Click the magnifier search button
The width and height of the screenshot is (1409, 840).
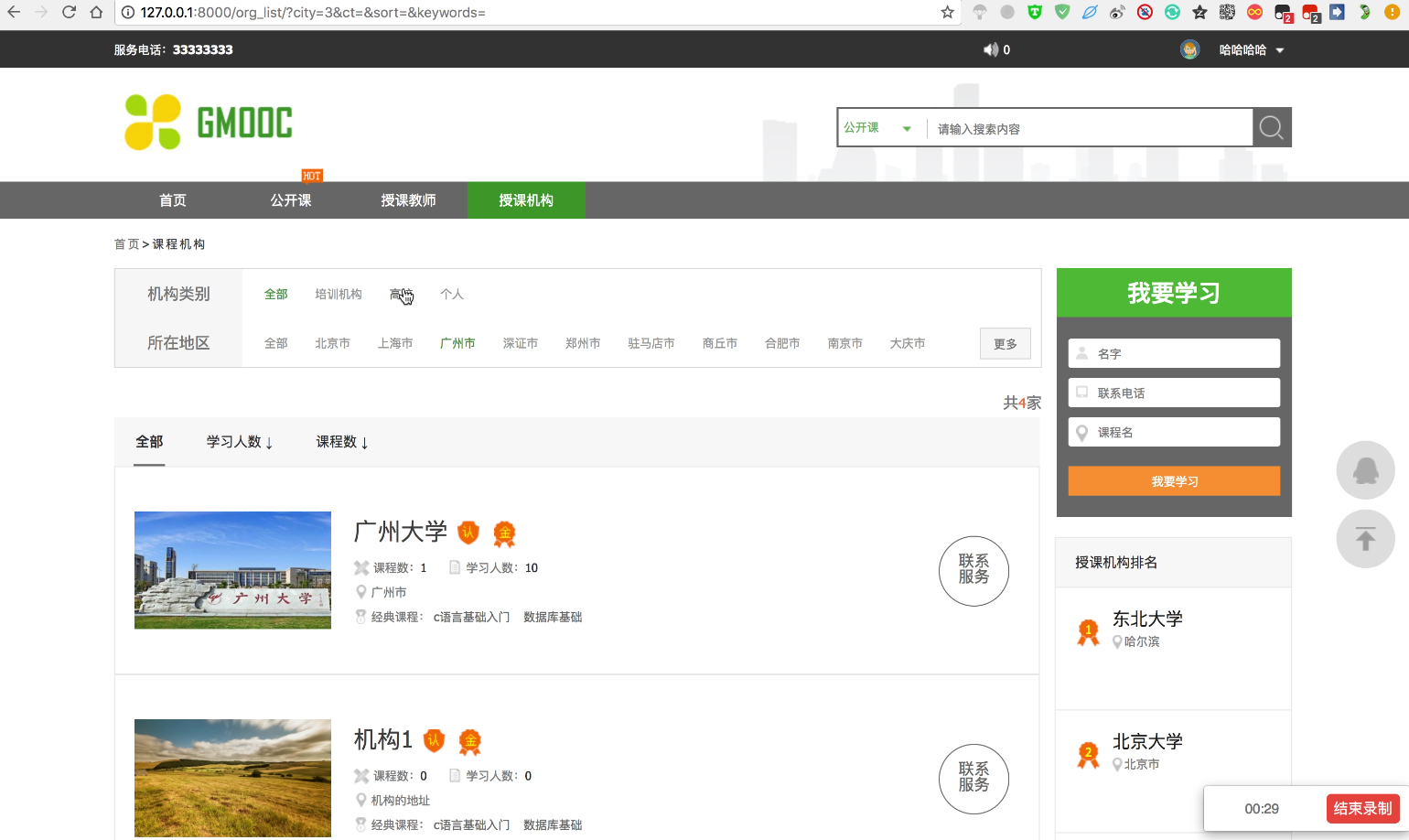[1272, 128]
